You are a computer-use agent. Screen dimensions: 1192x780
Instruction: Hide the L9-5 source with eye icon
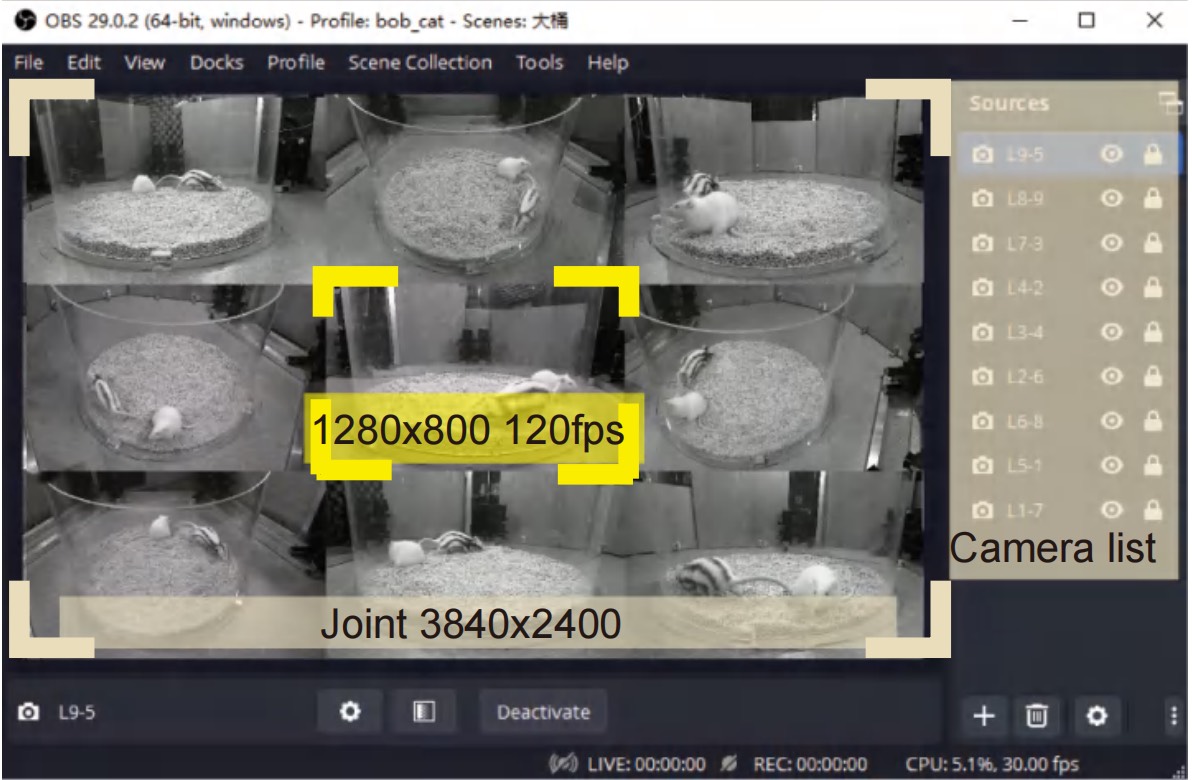point(1110,154)
